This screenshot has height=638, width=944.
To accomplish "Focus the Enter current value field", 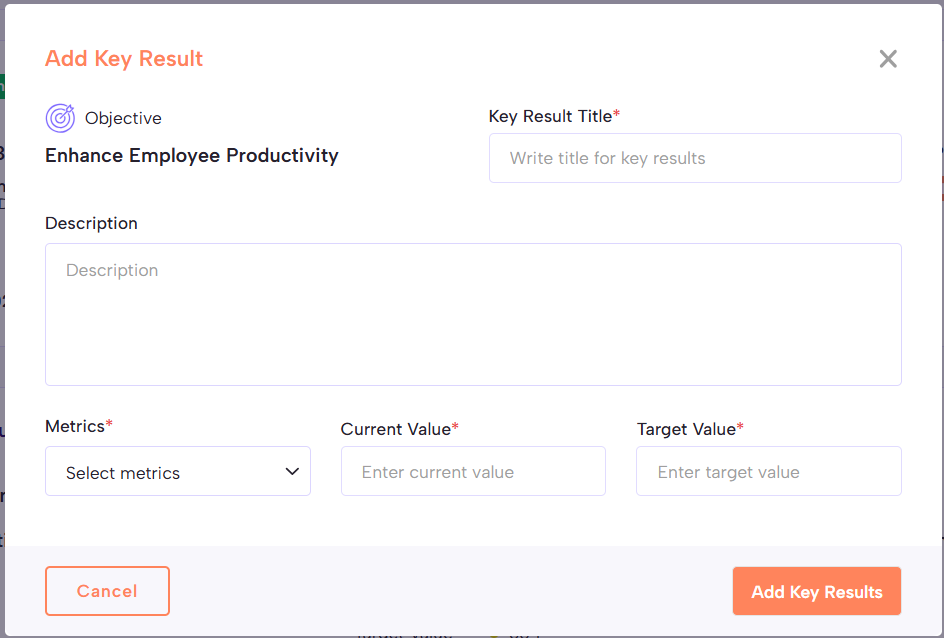I will click(473, 471).
